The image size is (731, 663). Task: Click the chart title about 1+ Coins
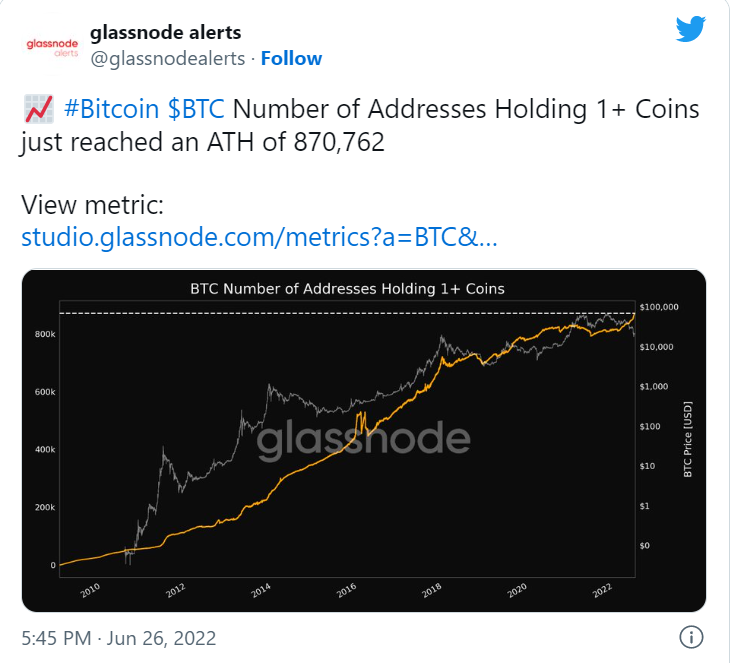(x=347, y=289)
